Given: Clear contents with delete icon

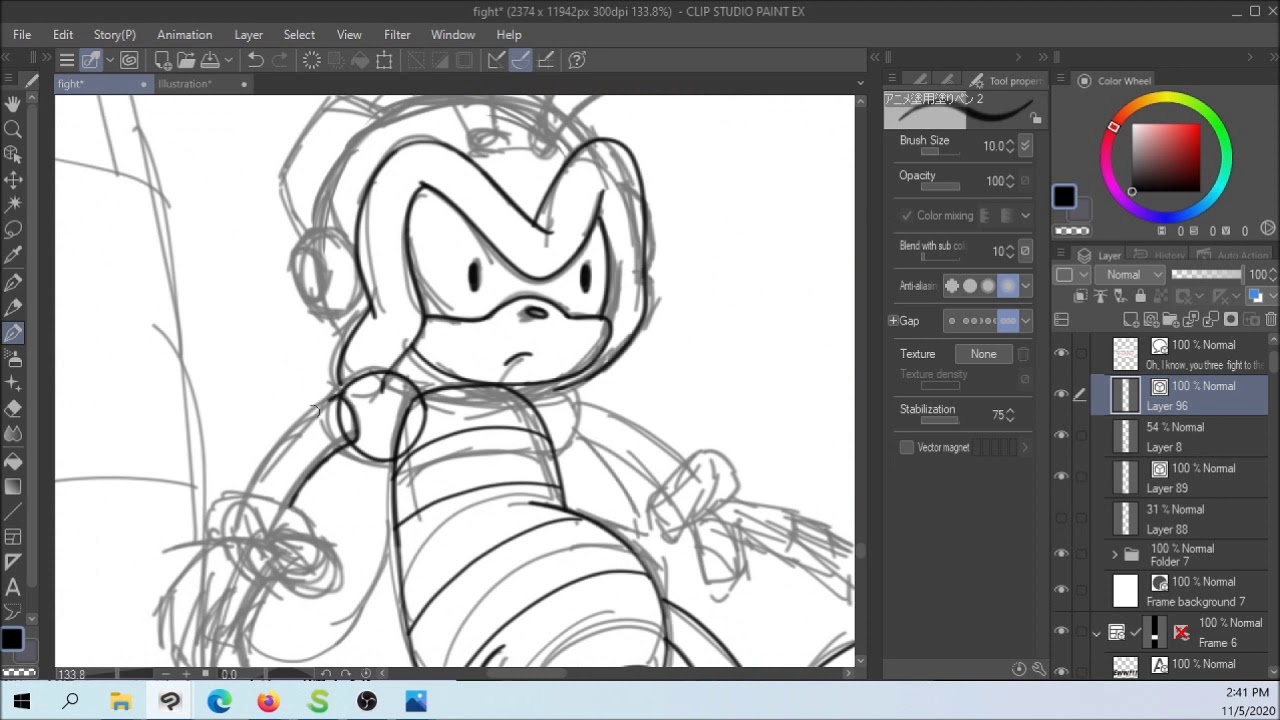Looking at the screenshot, I should click(x=311, y=60).
